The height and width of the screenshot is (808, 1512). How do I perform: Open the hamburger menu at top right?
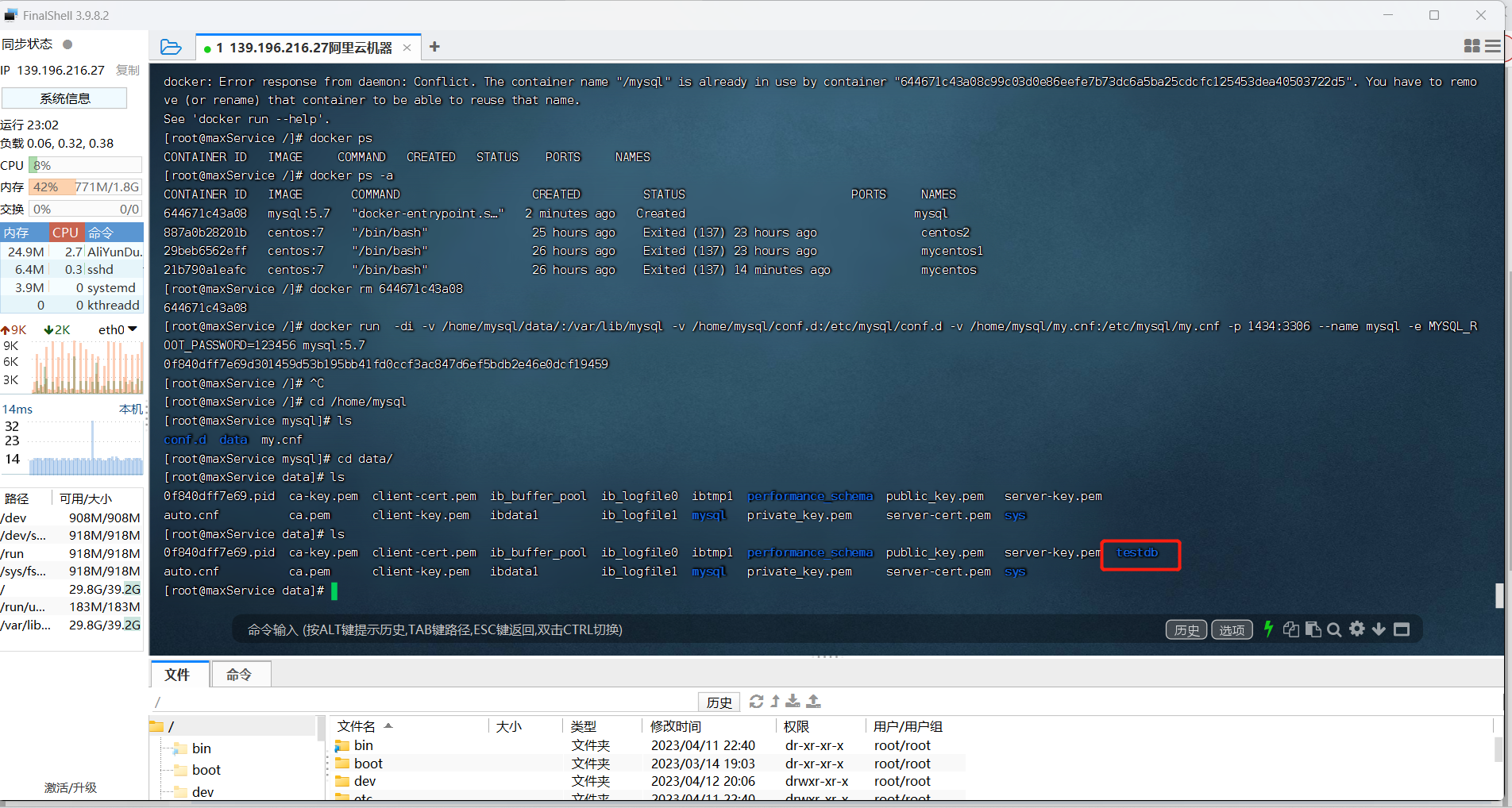(x=1493, y=46)
